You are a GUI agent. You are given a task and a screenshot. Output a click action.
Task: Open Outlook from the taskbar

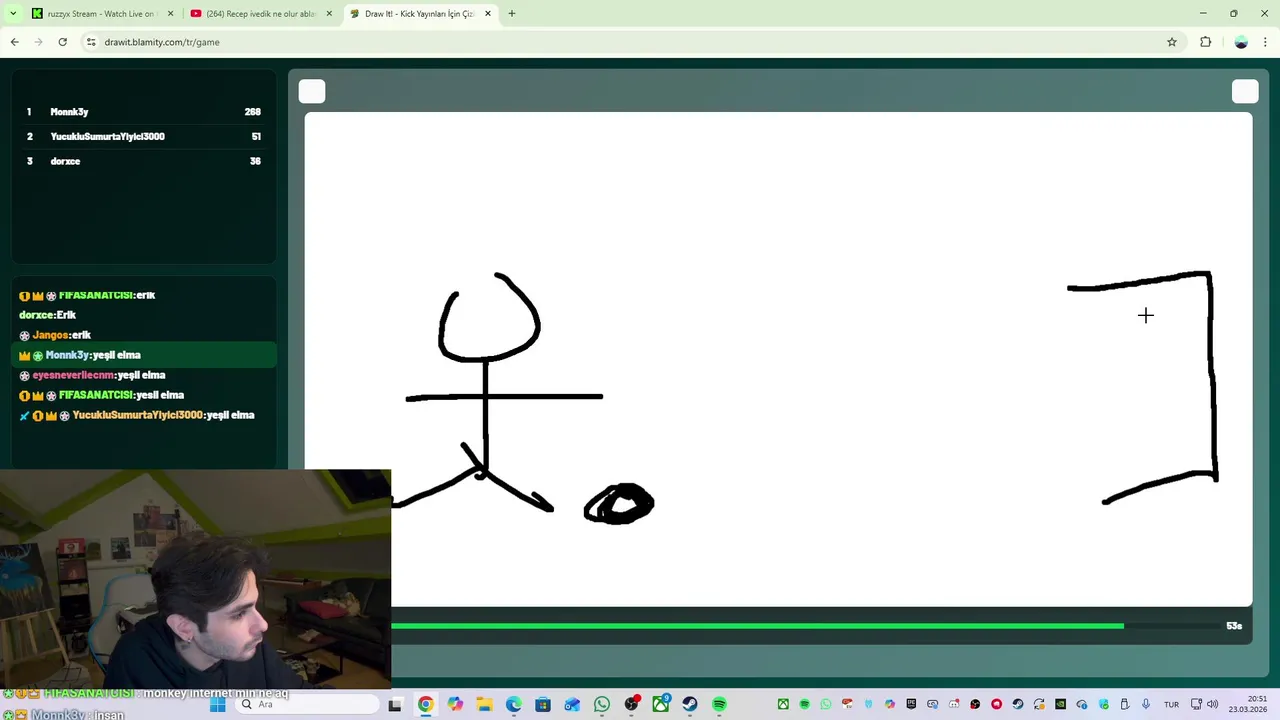572,705
